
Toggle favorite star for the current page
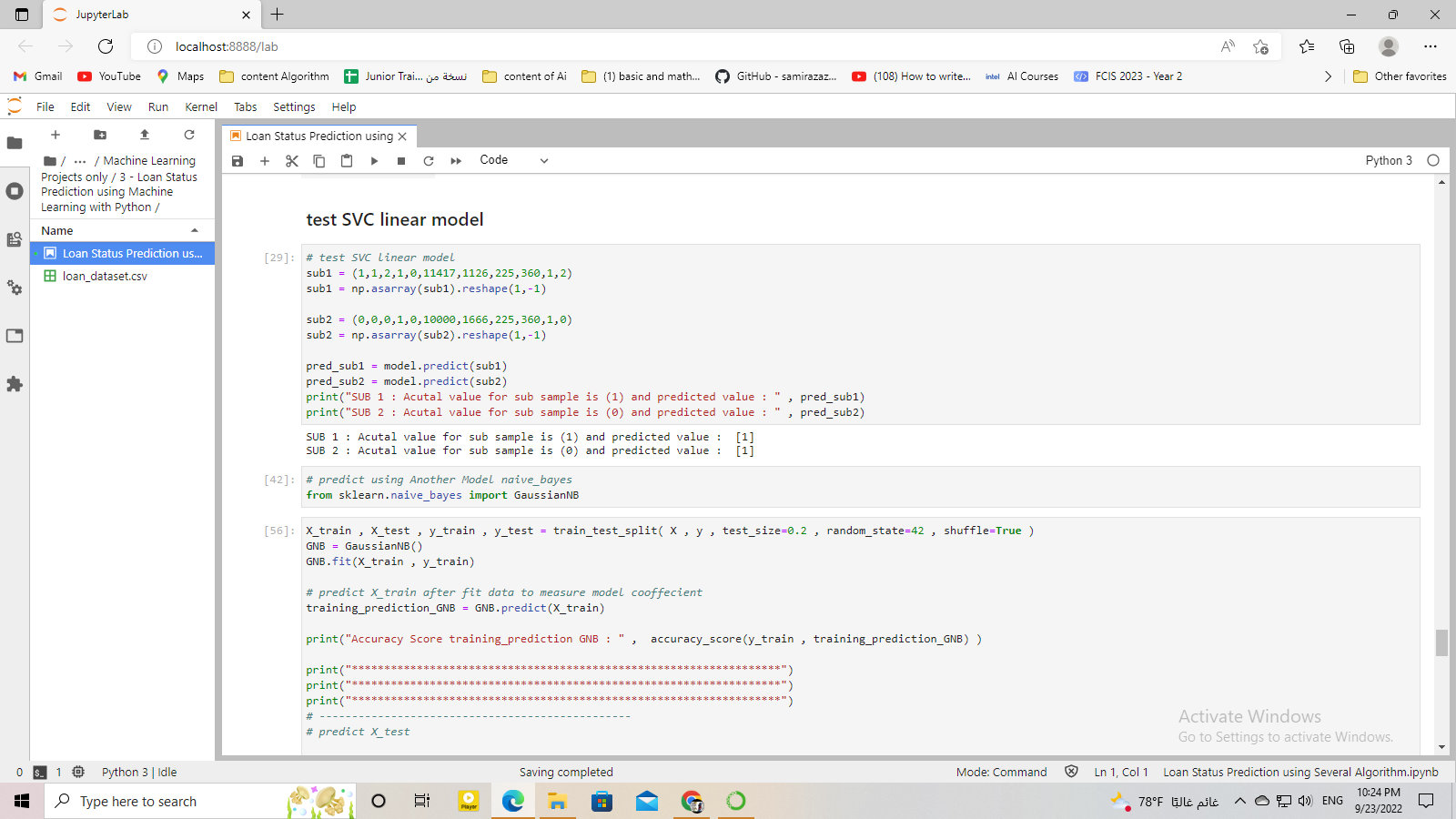1260,46
